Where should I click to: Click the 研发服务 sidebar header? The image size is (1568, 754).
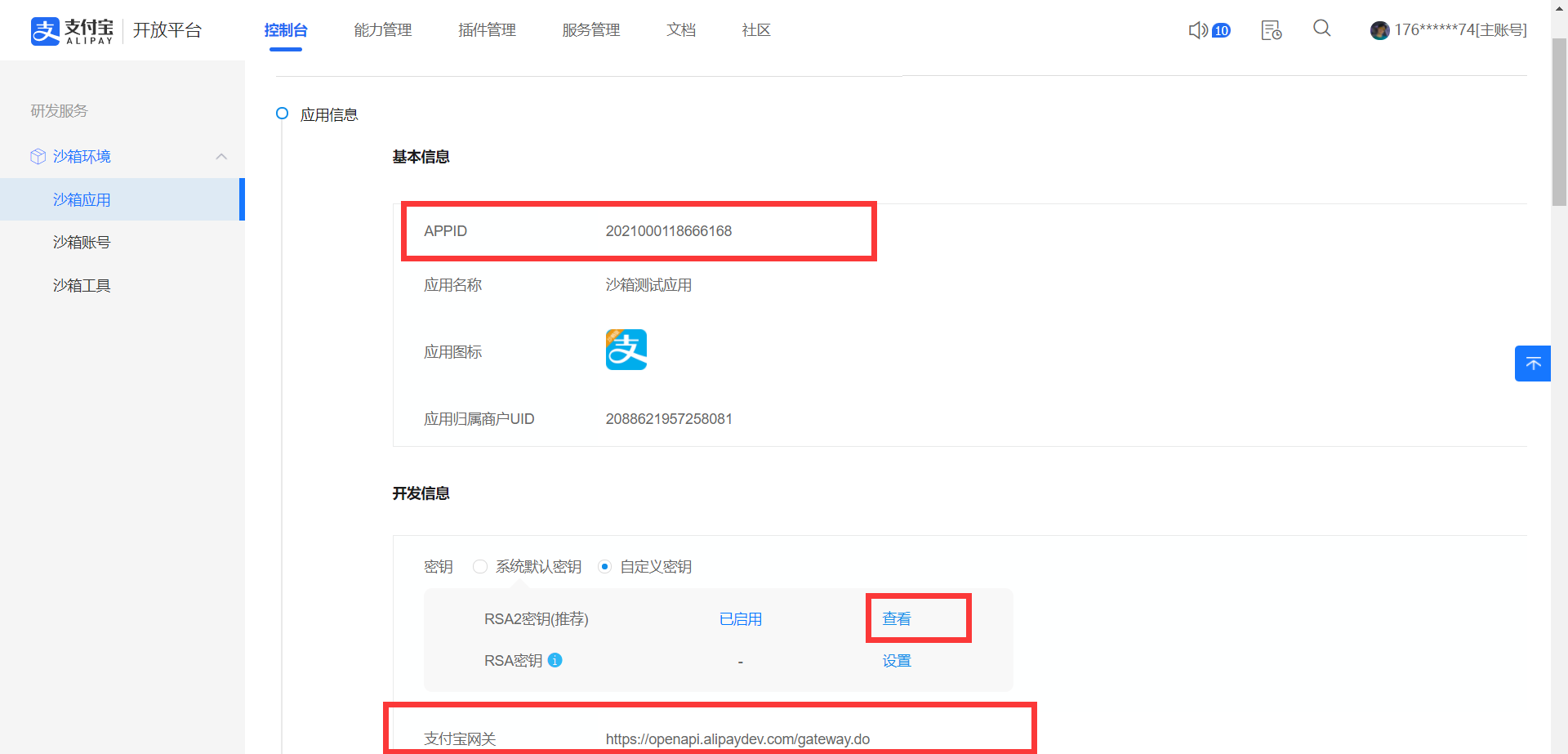(59, 110)
